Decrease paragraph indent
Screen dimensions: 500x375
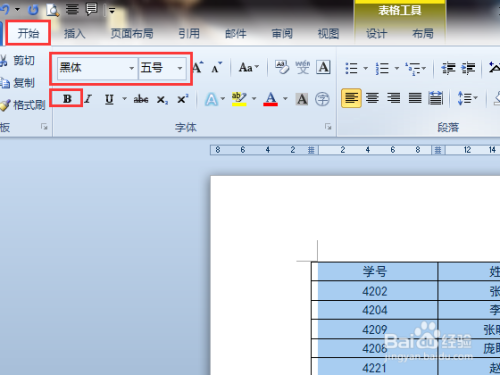pyautogui.click(x=448, y=68)
